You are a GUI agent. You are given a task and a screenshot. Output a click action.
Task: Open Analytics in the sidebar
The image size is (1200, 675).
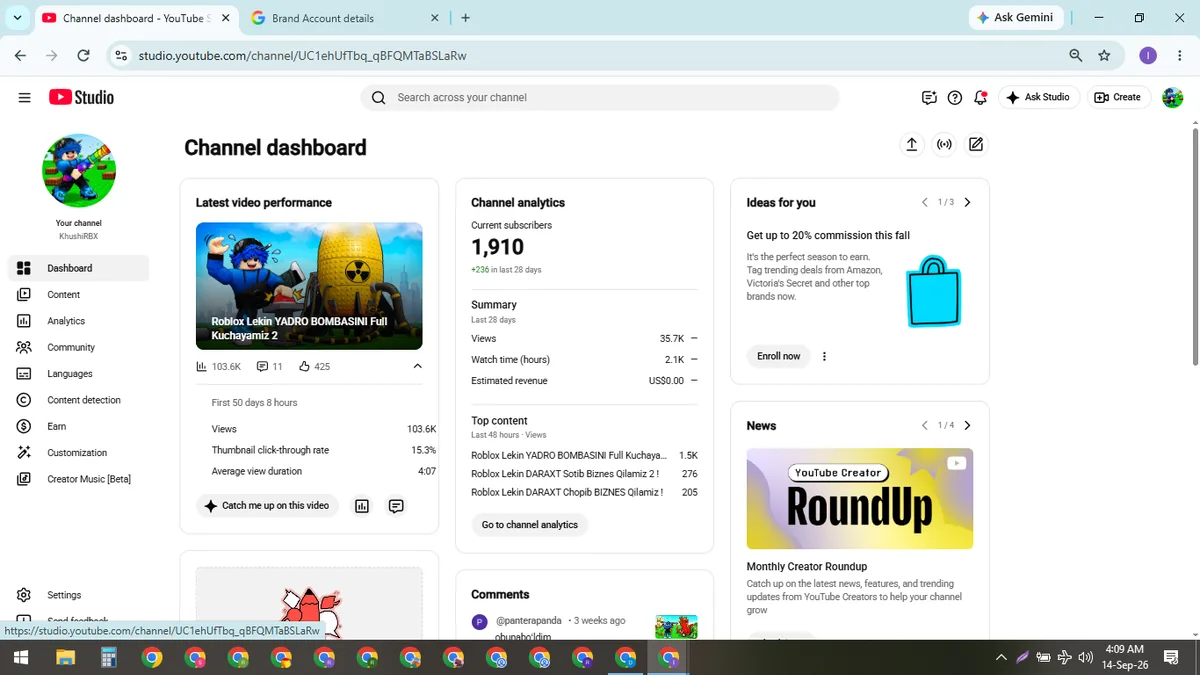pyautogui.click(x=79, y=321)
